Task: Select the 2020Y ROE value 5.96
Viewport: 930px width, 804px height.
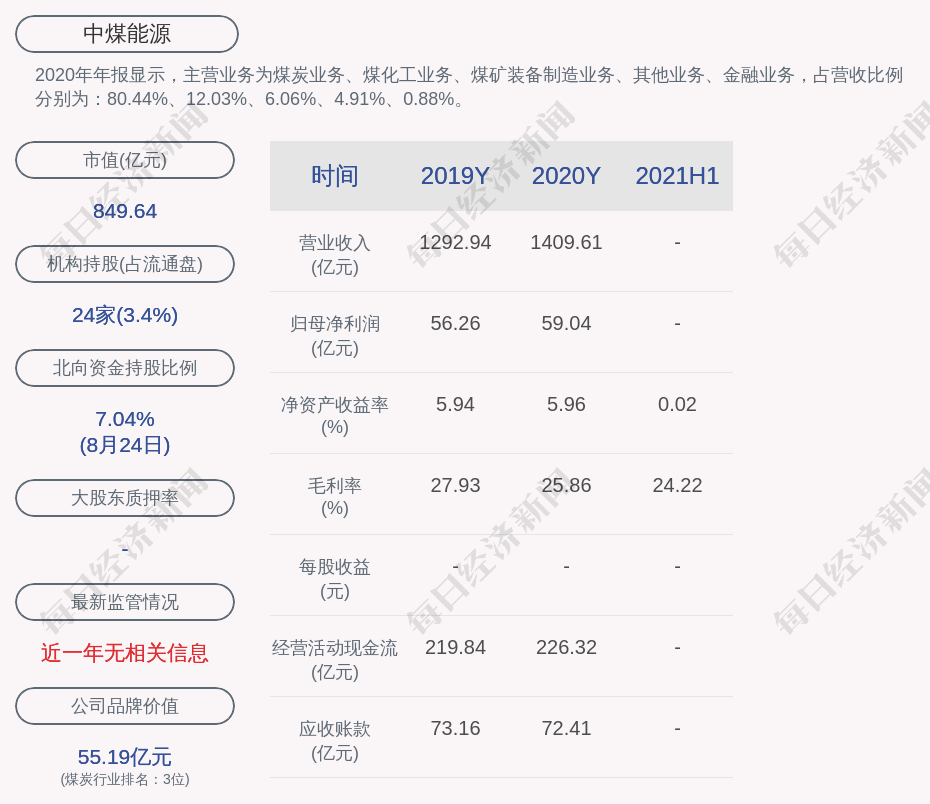Action: point(566,404)
